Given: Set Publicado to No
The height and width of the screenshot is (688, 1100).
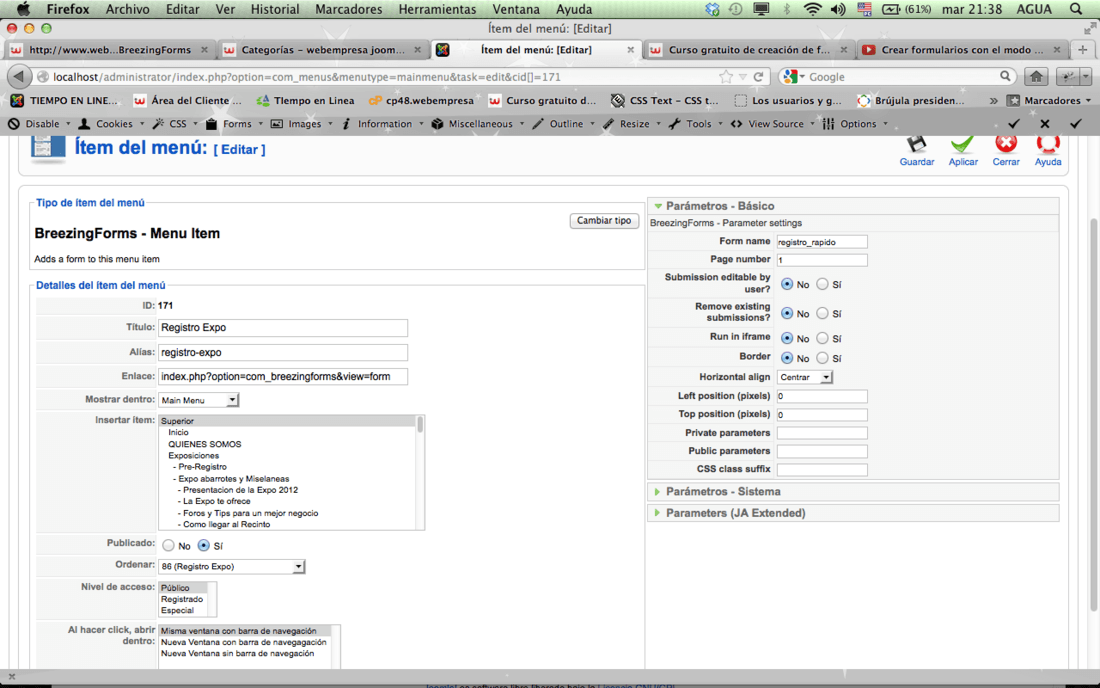Looking at the screenshot, I should click(x=168, y=546).
